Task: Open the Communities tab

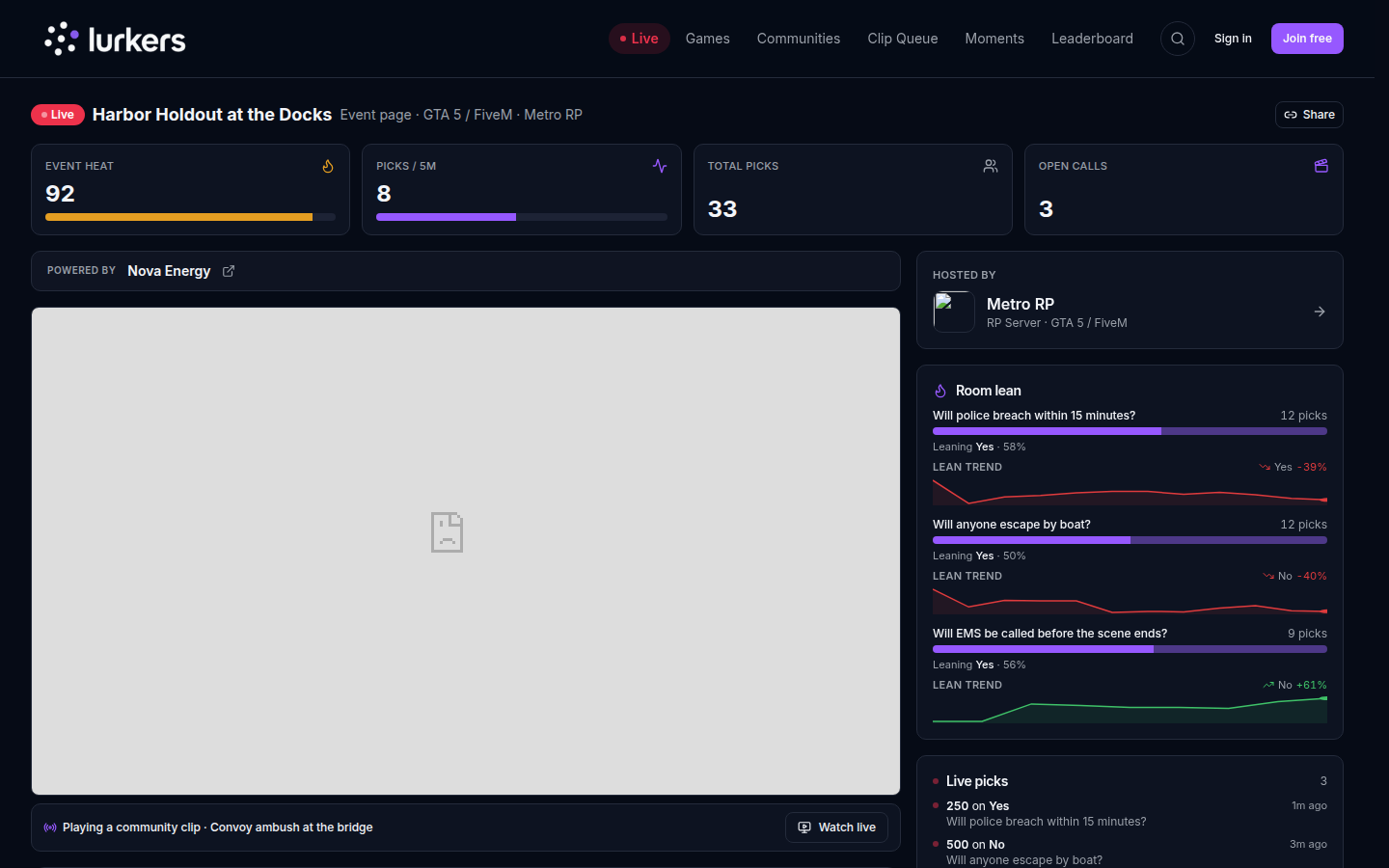Action: click(799, 39)
